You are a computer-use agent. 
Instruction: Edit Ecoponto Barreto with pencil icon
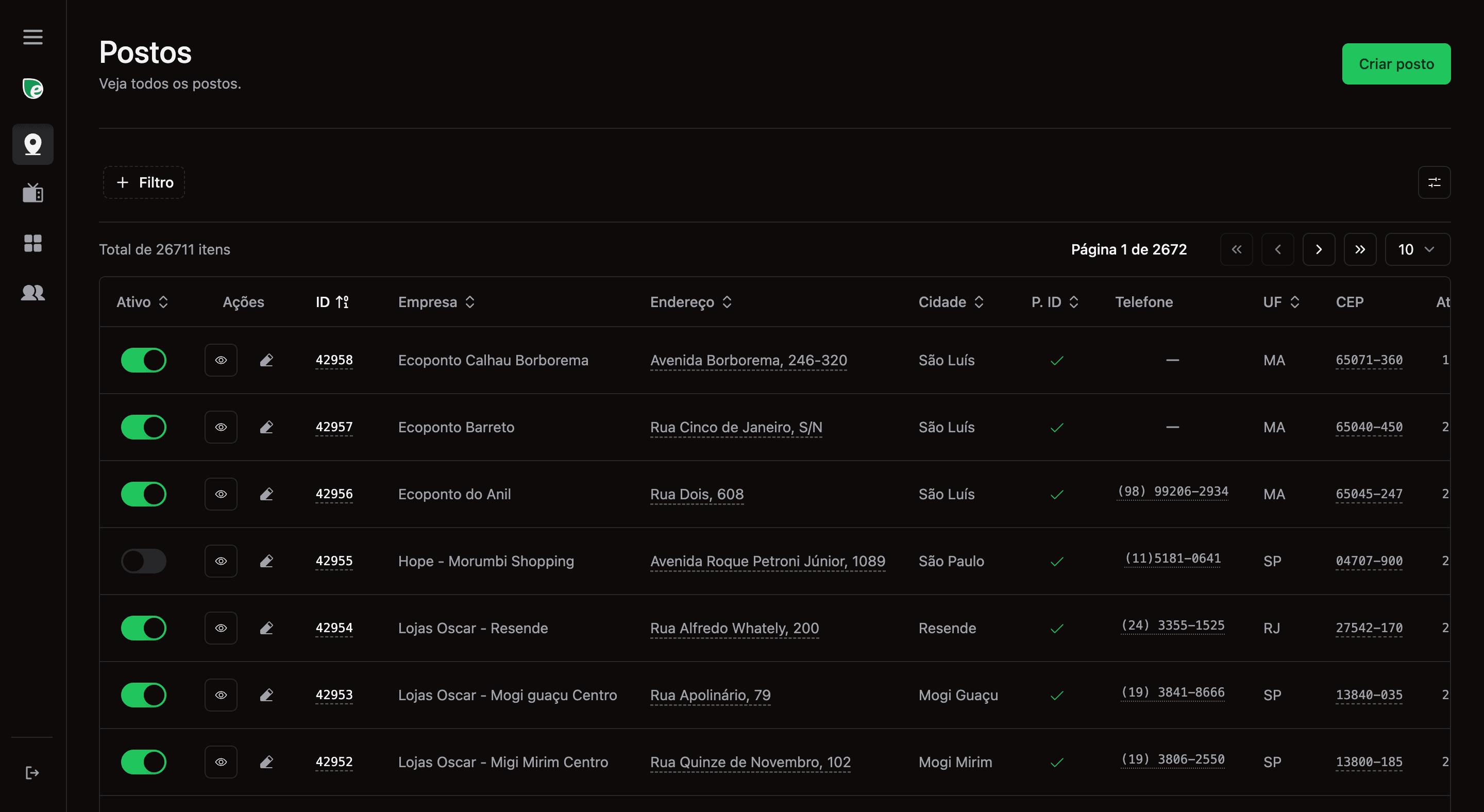pos(266,427)
